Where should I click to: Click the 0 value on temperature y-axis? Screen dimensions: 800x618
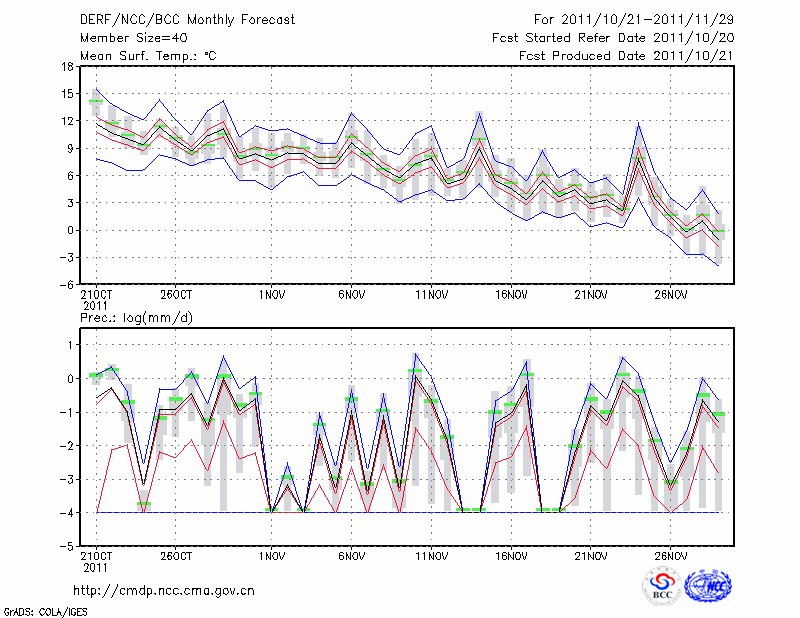click(x=70, y=230)
